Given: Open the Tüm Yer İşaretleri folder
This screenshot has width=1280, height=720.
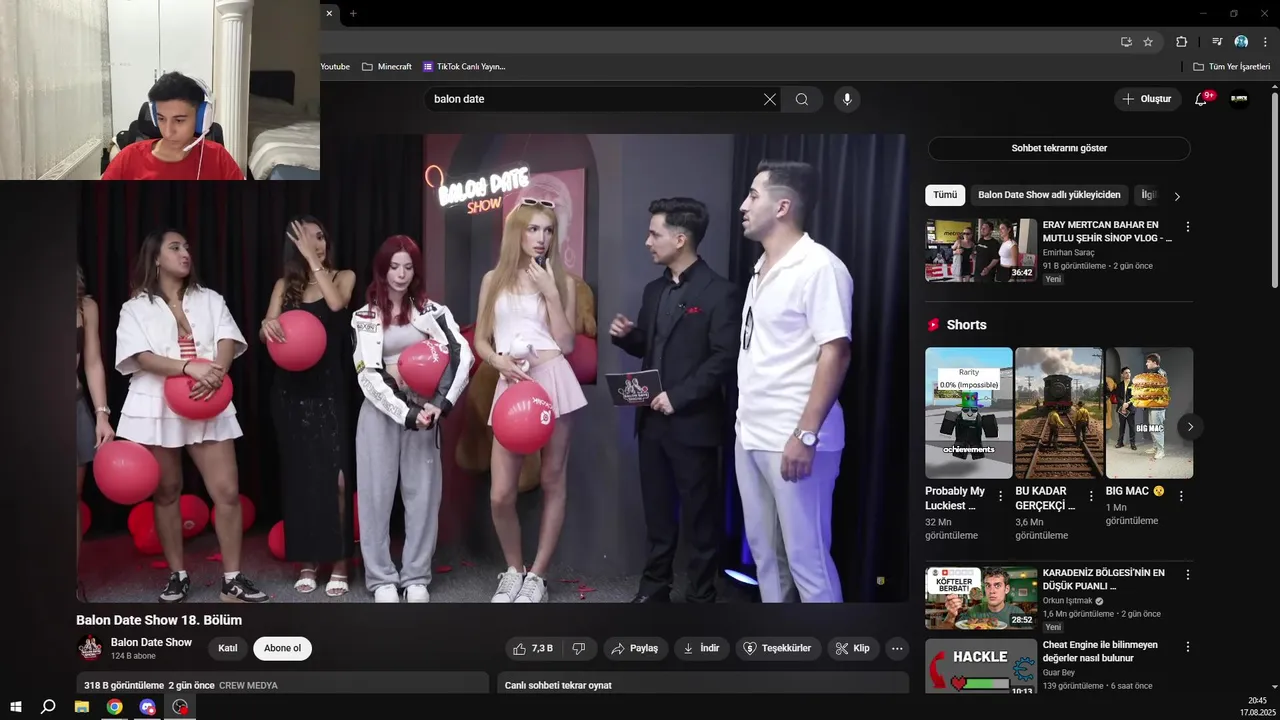Looking at the screenshot, I should 1232,67.
